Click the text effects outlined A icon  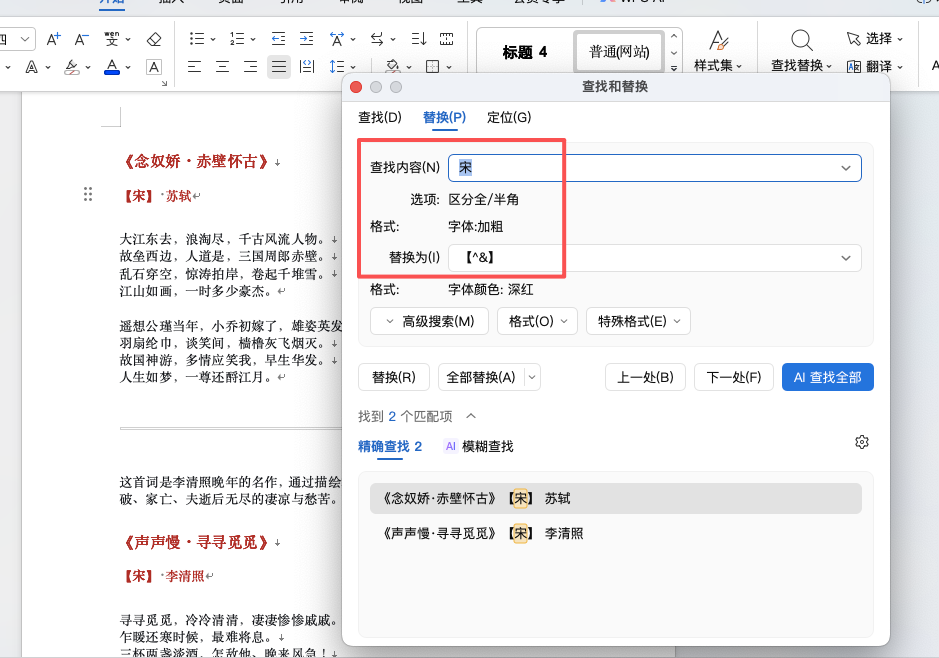tap(32, 67)
